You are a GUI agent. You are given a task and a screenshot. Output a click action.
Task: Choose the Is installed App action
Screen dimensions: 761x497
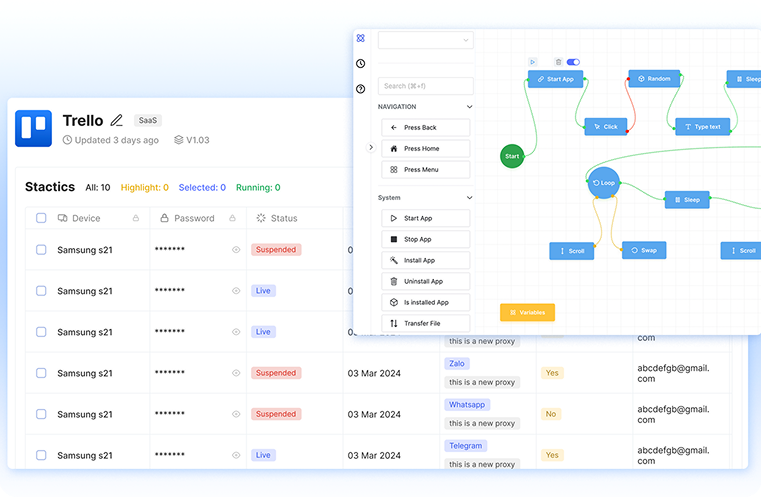pos(426,302)
